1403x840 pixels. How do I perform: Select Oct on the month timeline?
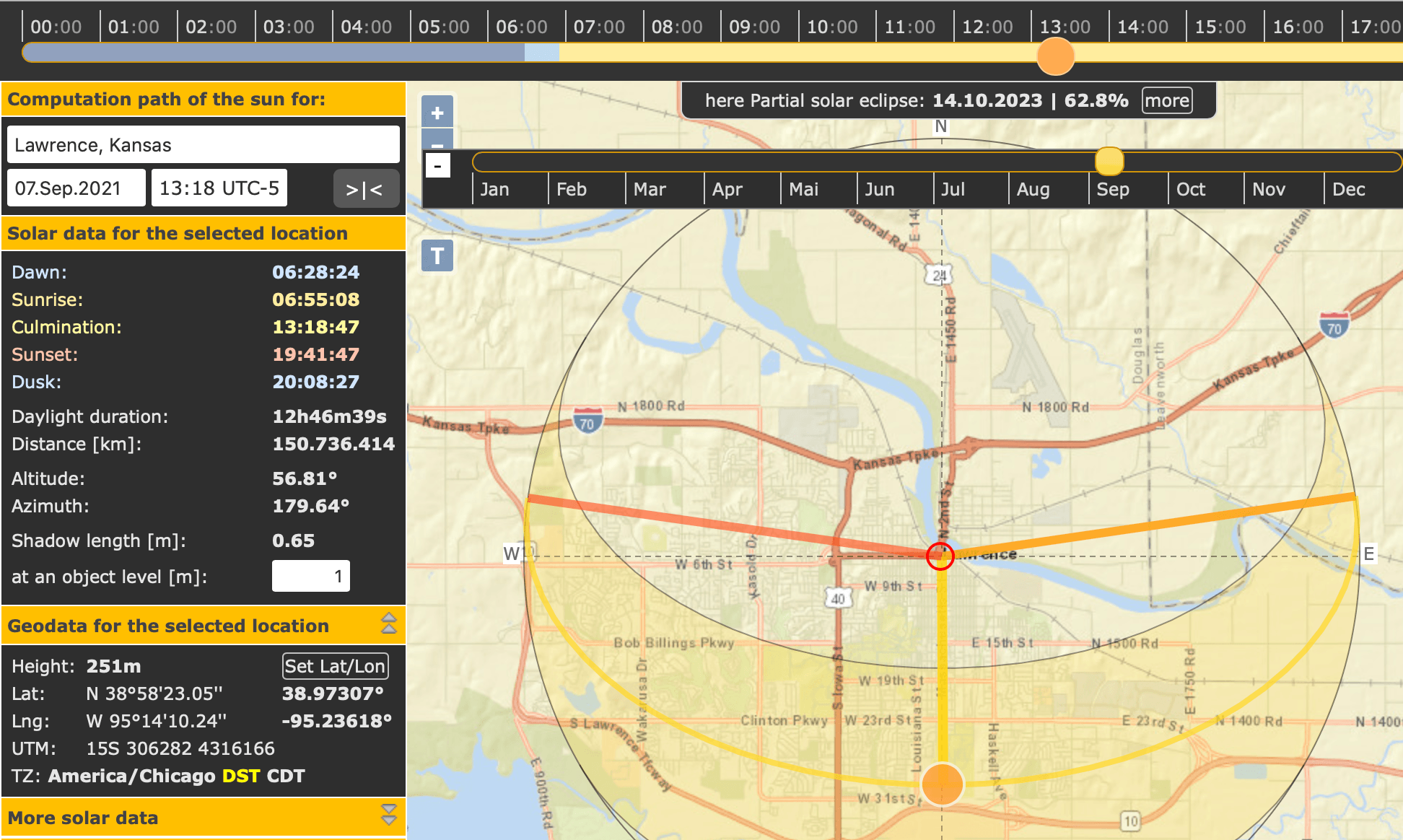(x=1191, y=190)
